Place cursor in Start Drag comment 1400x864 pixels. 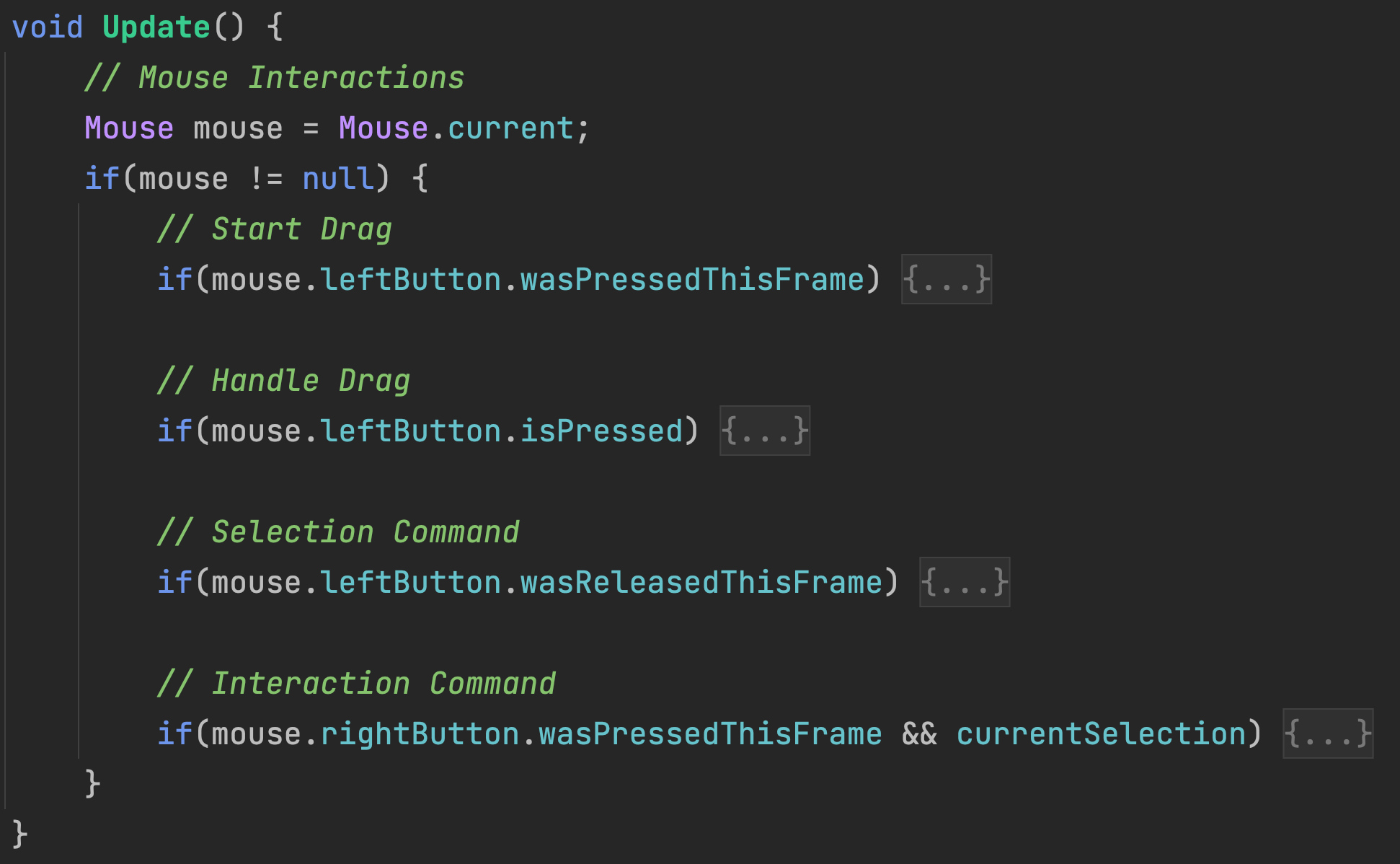coord(301,229)
